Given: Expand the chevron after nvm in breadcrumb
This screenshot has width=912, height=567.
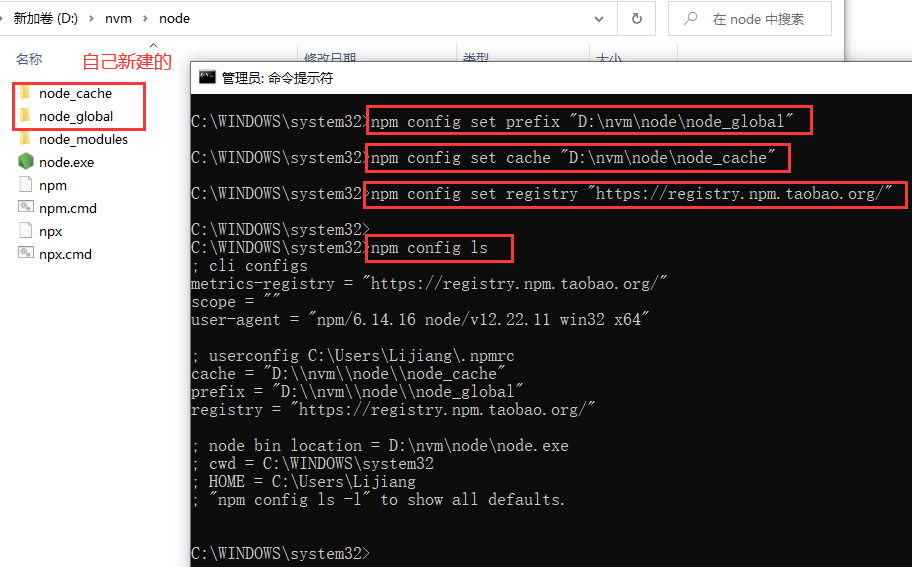Looking at the screenshot, I should pos(145,19).
